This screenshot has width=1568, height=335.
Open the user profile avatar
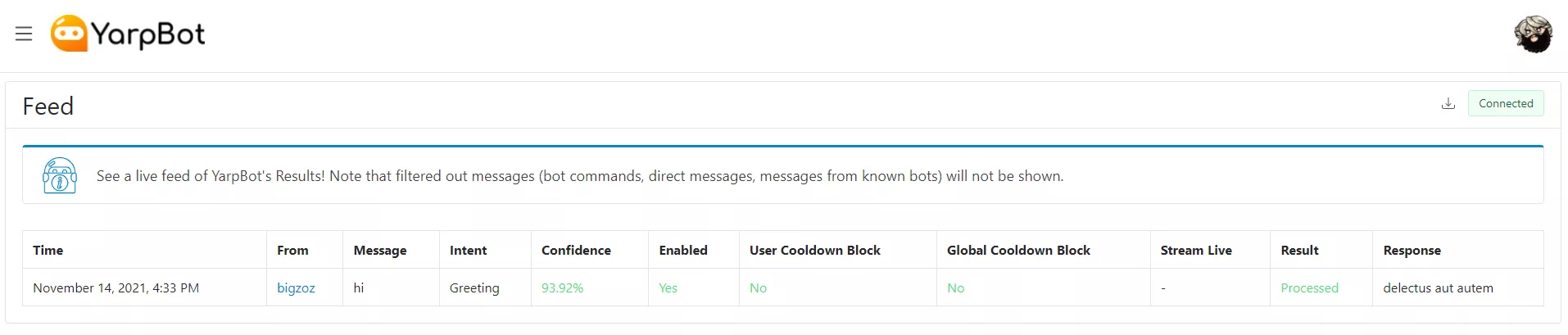[x=1533, y=34]
